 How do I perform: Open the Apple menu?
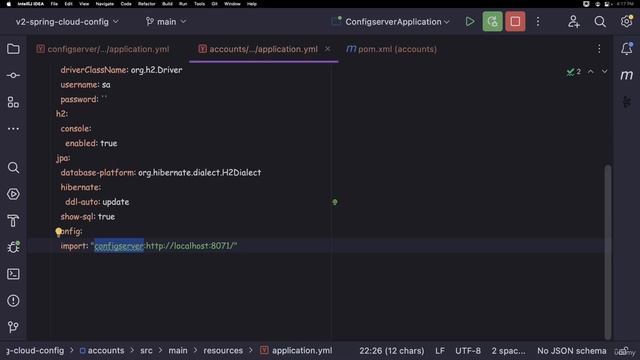[x=9, y=4]
